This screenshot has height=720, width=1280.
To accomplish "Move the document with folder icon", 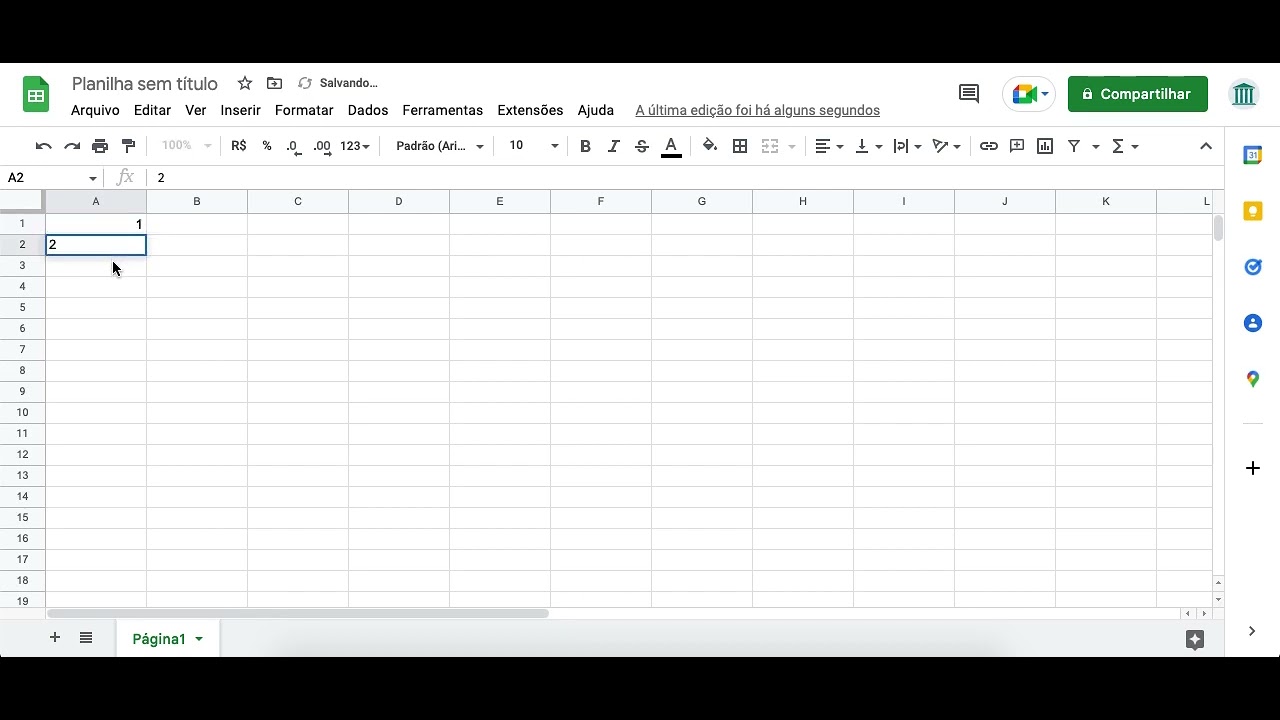I will (274, 83).
